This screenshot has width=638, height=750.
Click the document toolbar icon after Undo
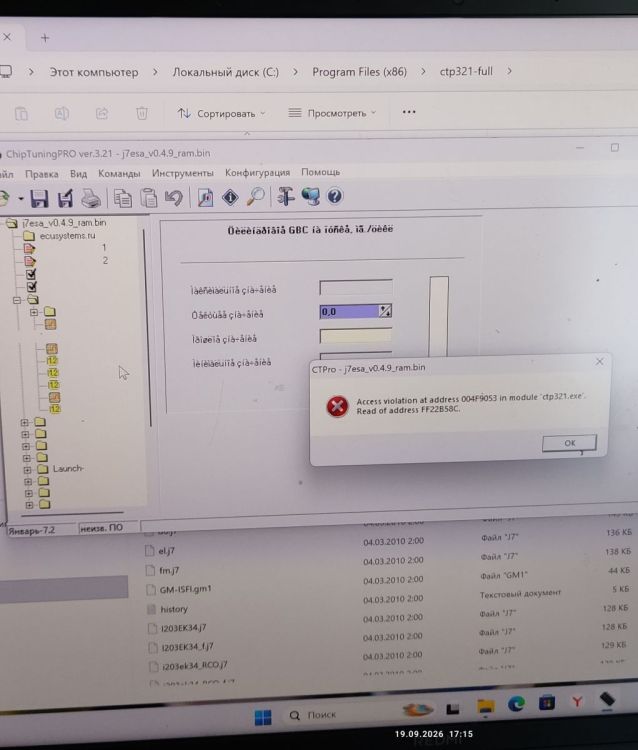[x=205, y=197]
